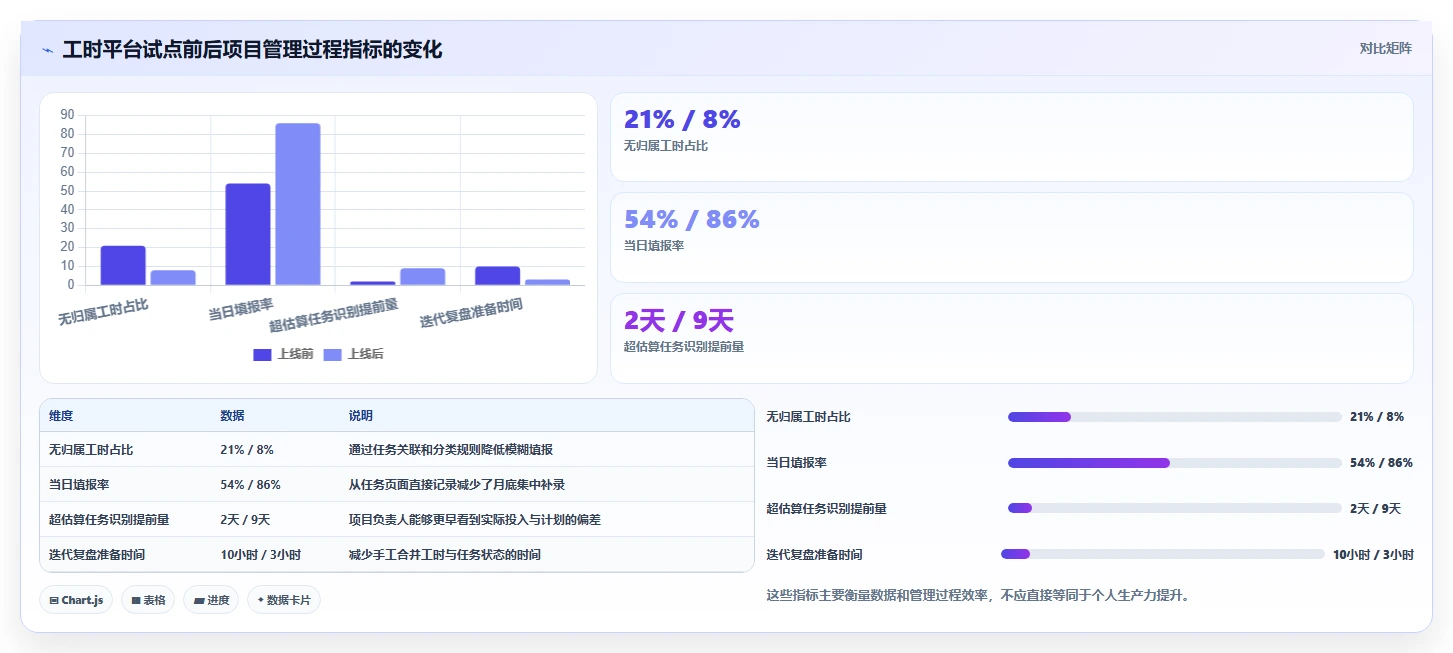Select table value 54% / 86%
Viewport: 1453px width, 653px height.
point(250,485)
